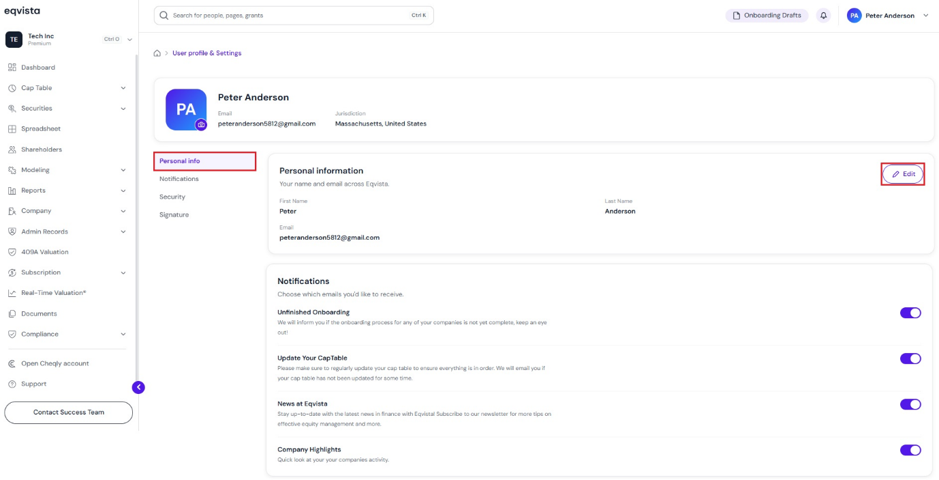
Task: Click User profile & Settings breadcrumb link
Action: [207, 53]
